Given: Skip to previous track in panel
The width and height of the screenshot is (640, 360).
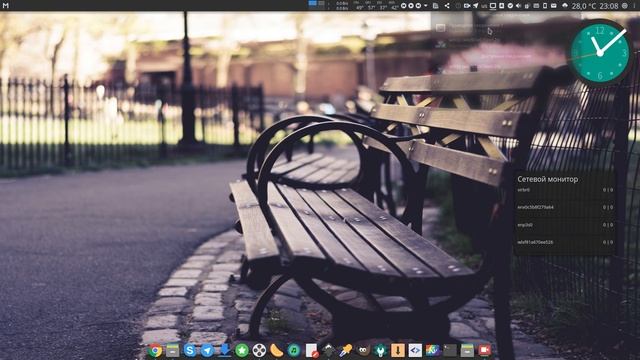Looking at the screenshot, I should click(403, 6).
